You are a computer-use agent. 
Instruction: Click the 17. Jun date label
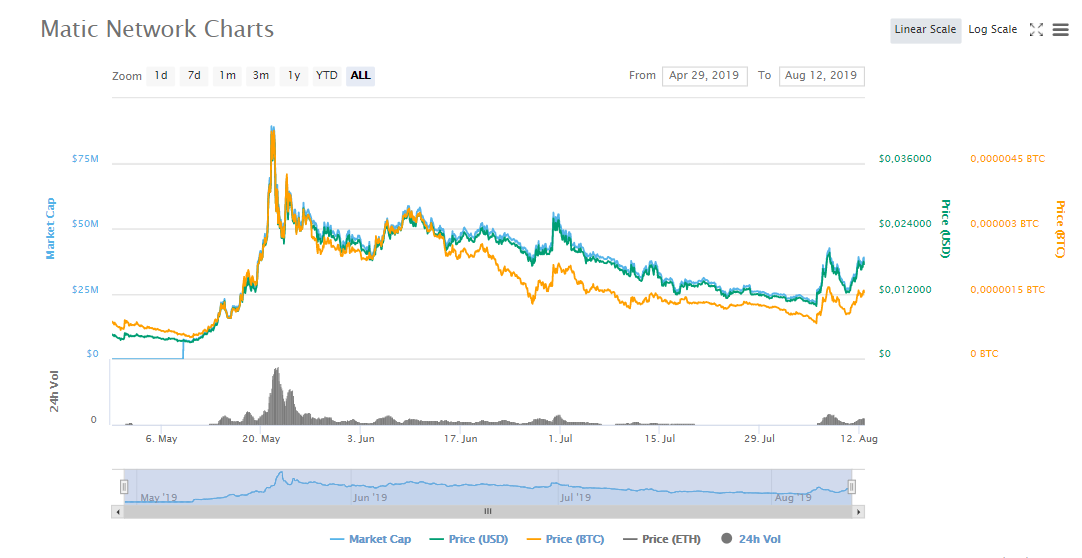[460, 439]
